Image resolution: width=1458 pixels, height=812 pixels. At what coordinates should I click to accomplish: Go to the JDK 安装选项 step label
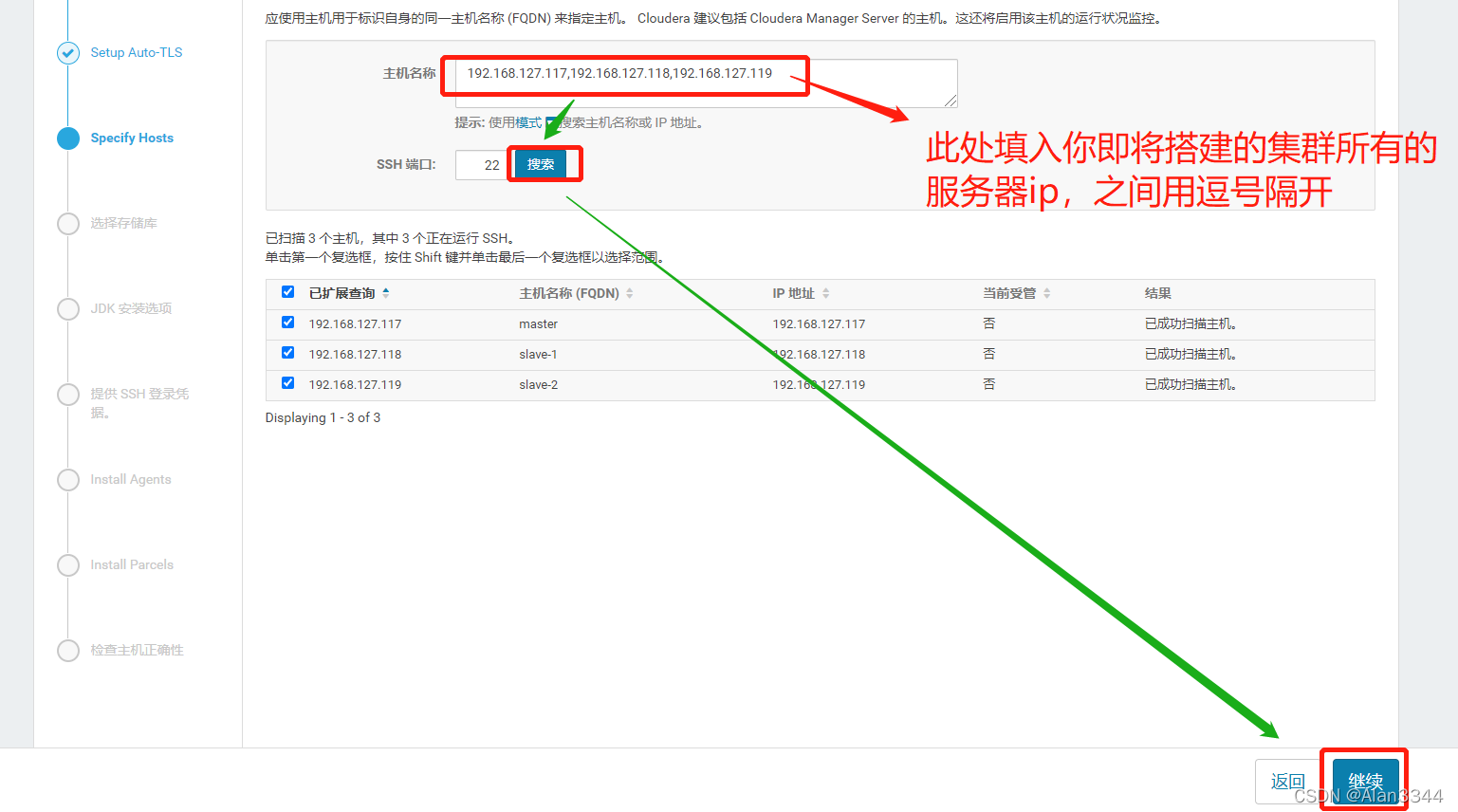tap(131, 308)
